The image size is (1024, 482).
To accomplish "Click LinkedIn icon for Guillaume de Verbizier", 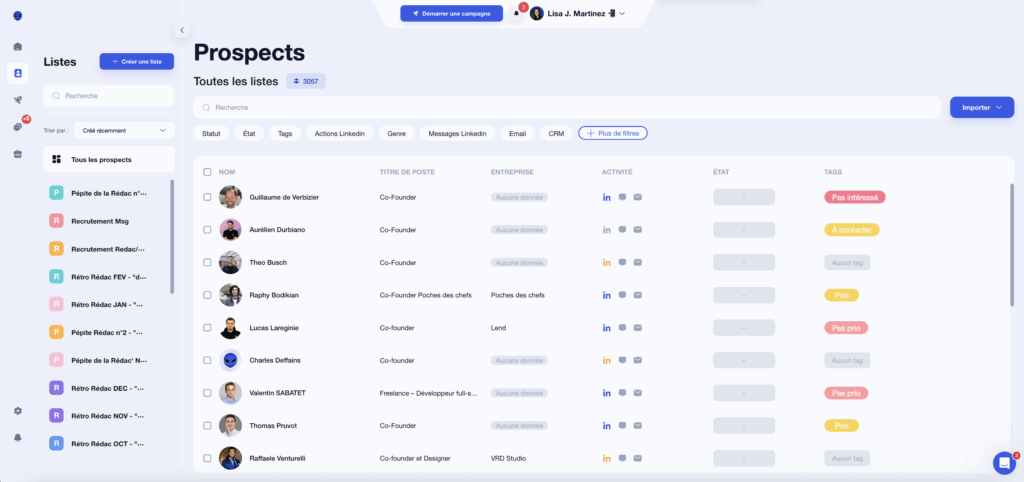I will [x=606, y=197].
